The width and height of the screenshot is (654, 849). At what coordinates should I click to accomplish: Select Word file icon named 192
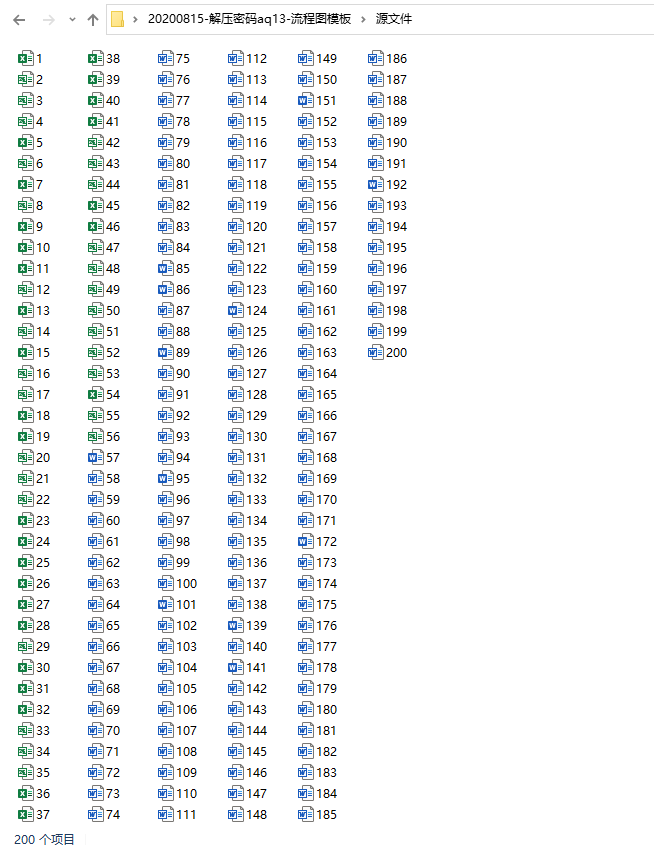click(376, 184)
